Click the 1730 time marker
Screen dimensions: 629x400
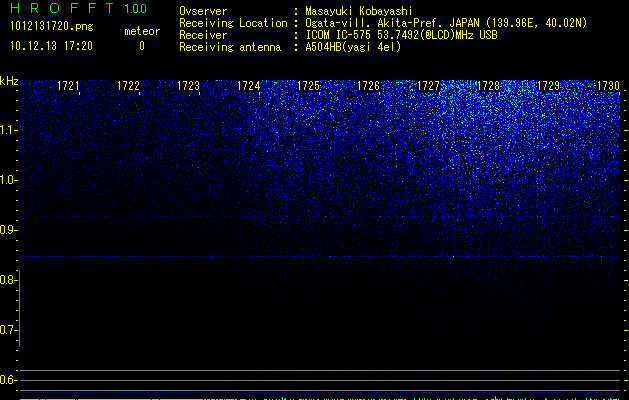click(608, 86)
